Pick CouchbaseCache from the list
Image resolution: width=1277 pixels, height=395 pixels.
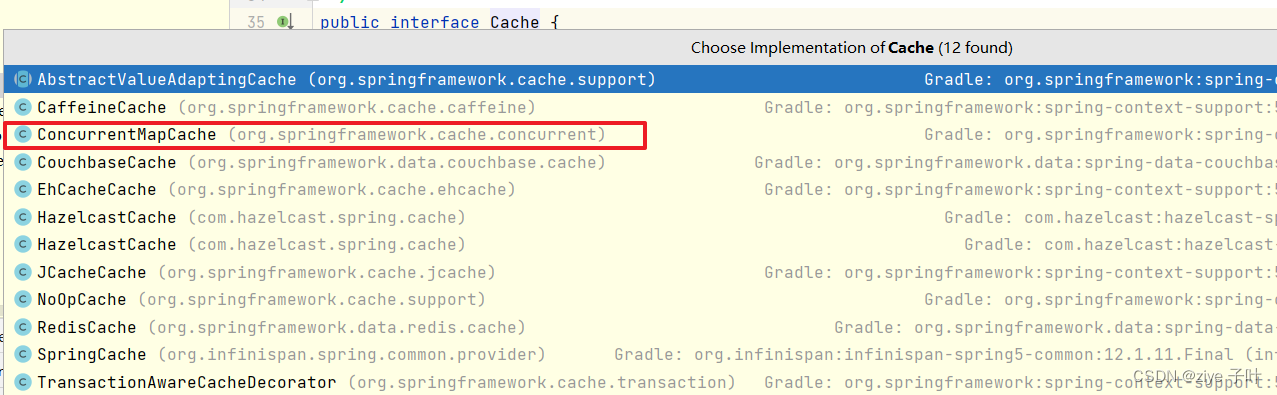640,162
